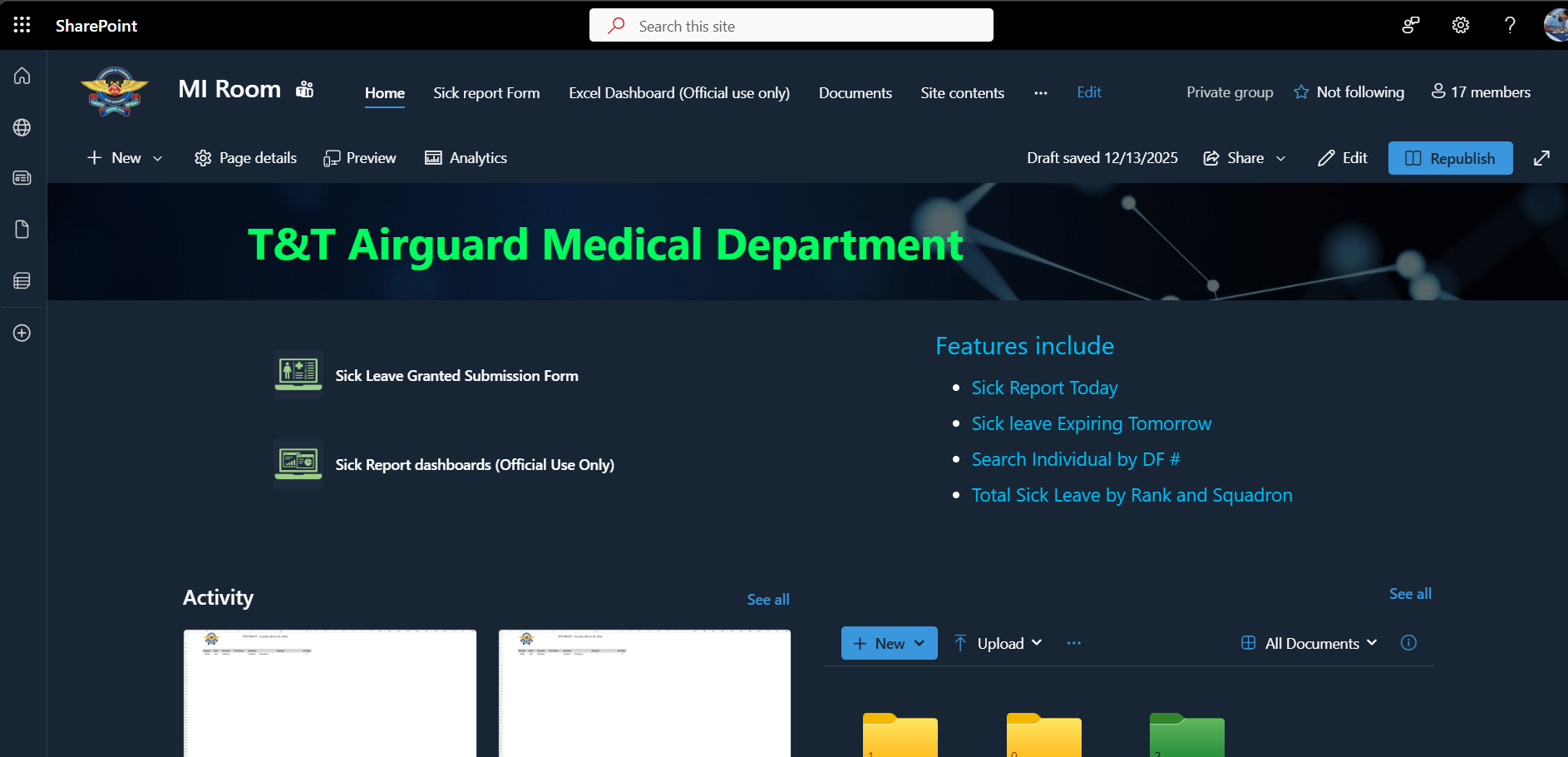
Task: Open document library more options ellipsis
Action: (x=1074, y=643)
